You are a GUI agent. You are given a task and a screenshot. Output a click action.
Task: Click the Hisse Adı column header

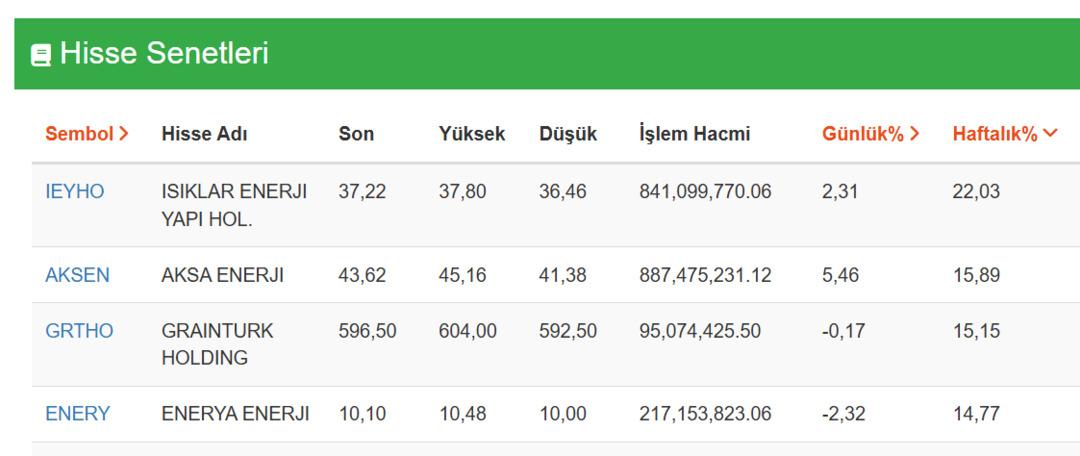pos(204,134)
